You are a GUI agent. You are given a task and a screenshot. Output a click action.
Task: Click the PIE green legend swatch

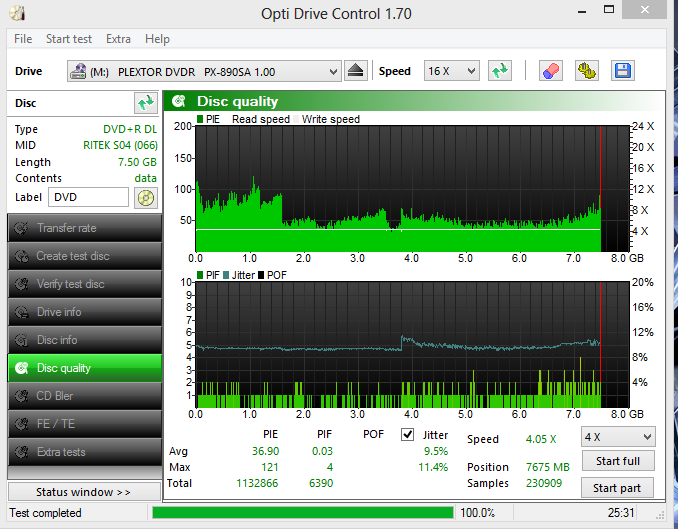click(x=200, y=119)
